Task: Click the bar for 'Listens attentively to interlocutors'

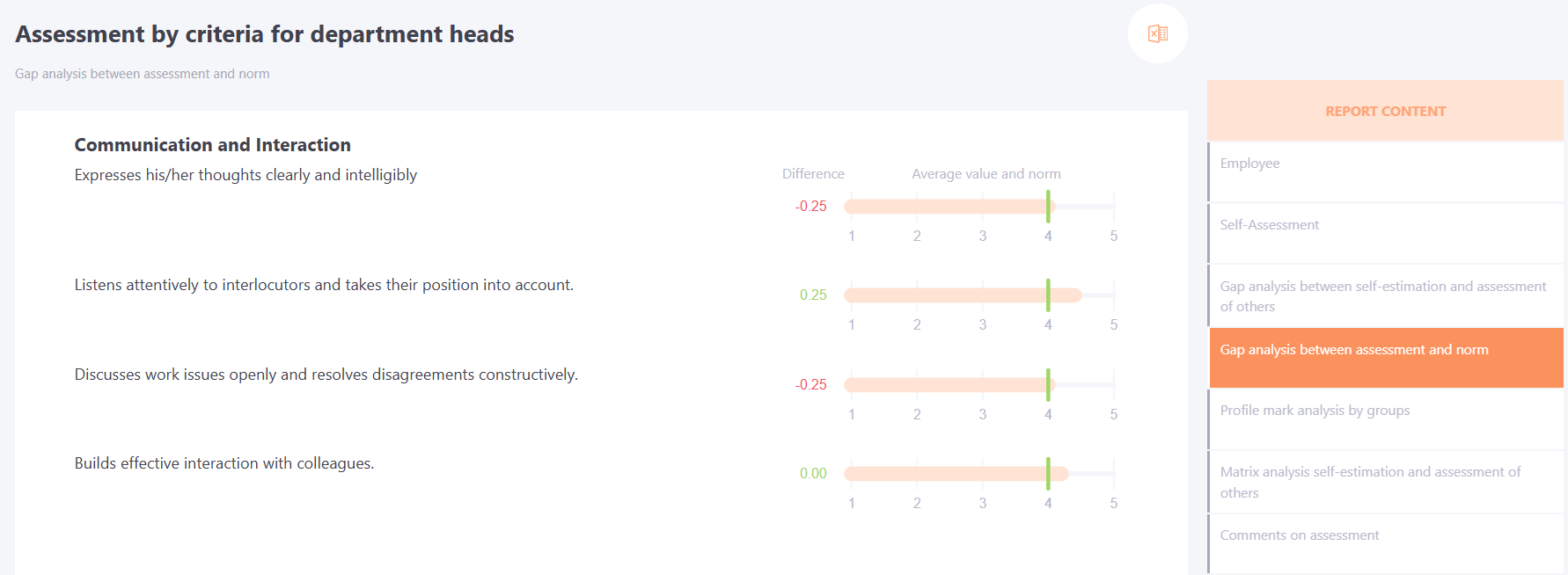Action: click(979, 295)
